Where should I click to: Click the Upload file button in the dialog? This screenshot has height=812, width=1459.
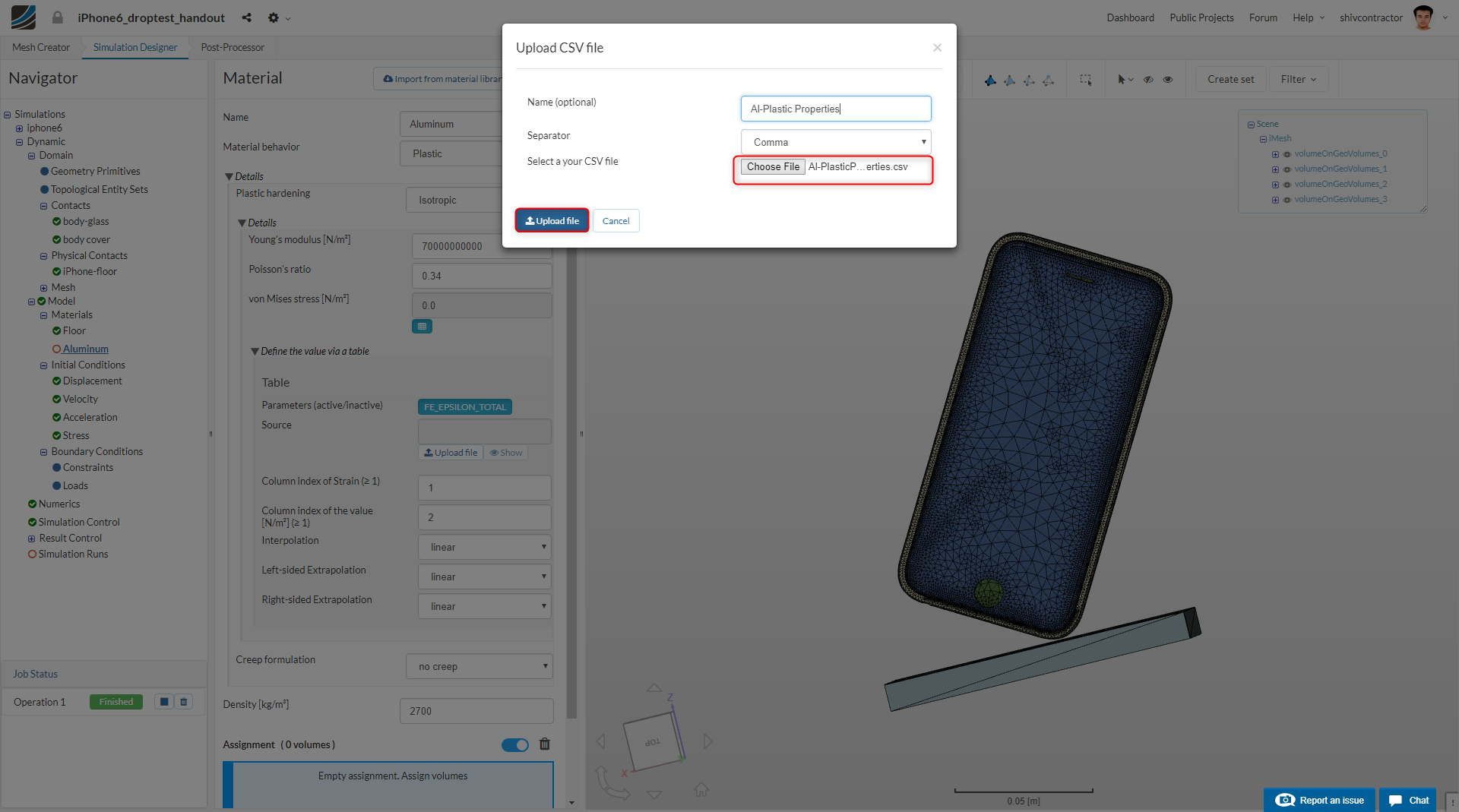pyautogui.click(x=552, y=220)
